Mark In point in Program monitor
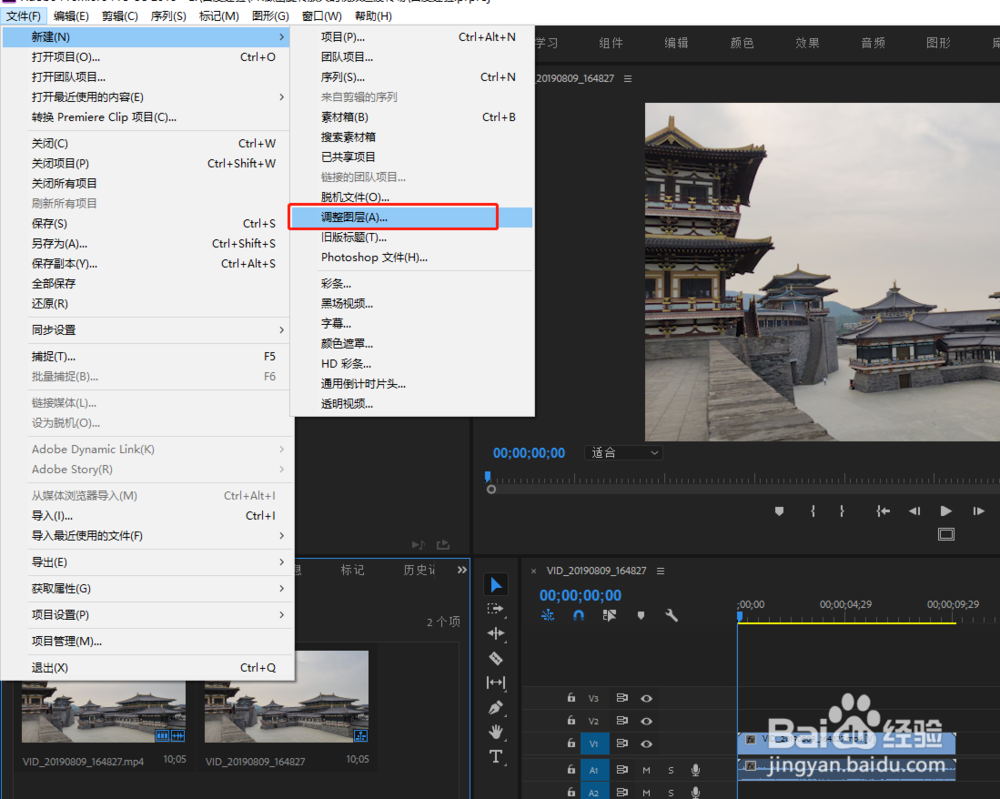Image resolution: width=1000 pixels, height=799 pixels. click(x=812, y=511)
